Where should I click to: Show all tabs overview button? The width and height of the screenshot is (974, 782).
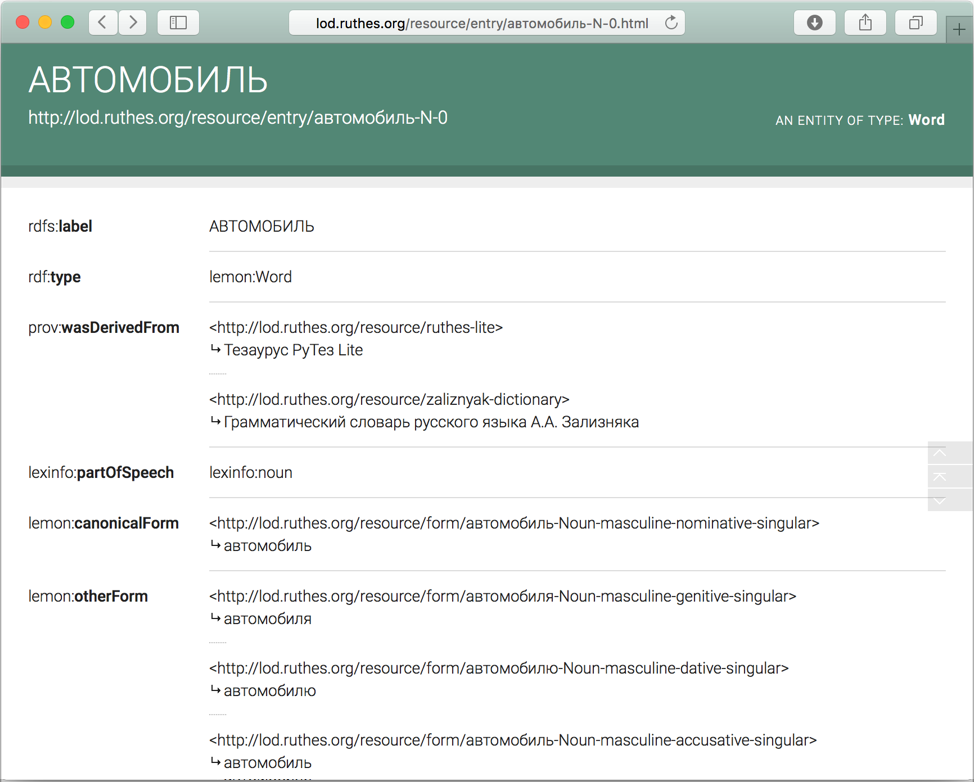click(x=916, y=23)
